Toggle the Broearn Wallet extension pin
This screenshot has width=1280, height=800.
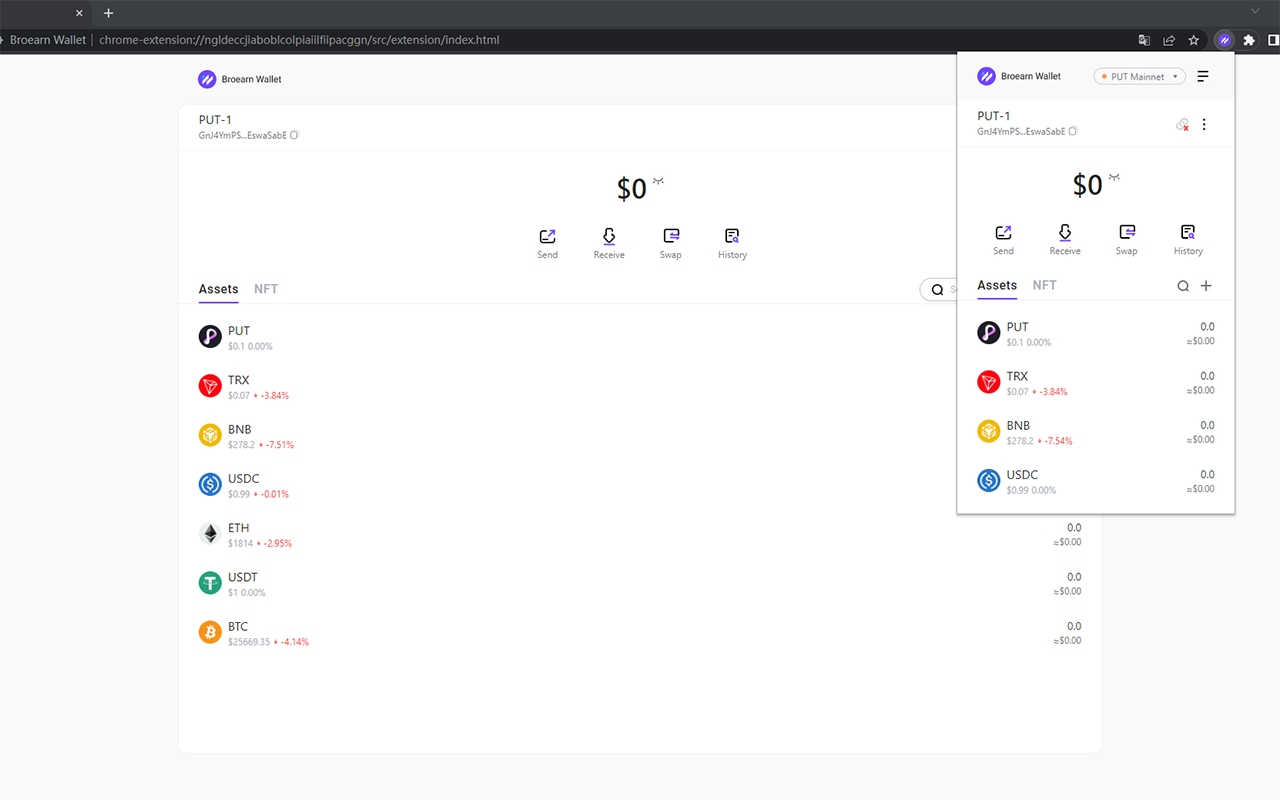1224,40
